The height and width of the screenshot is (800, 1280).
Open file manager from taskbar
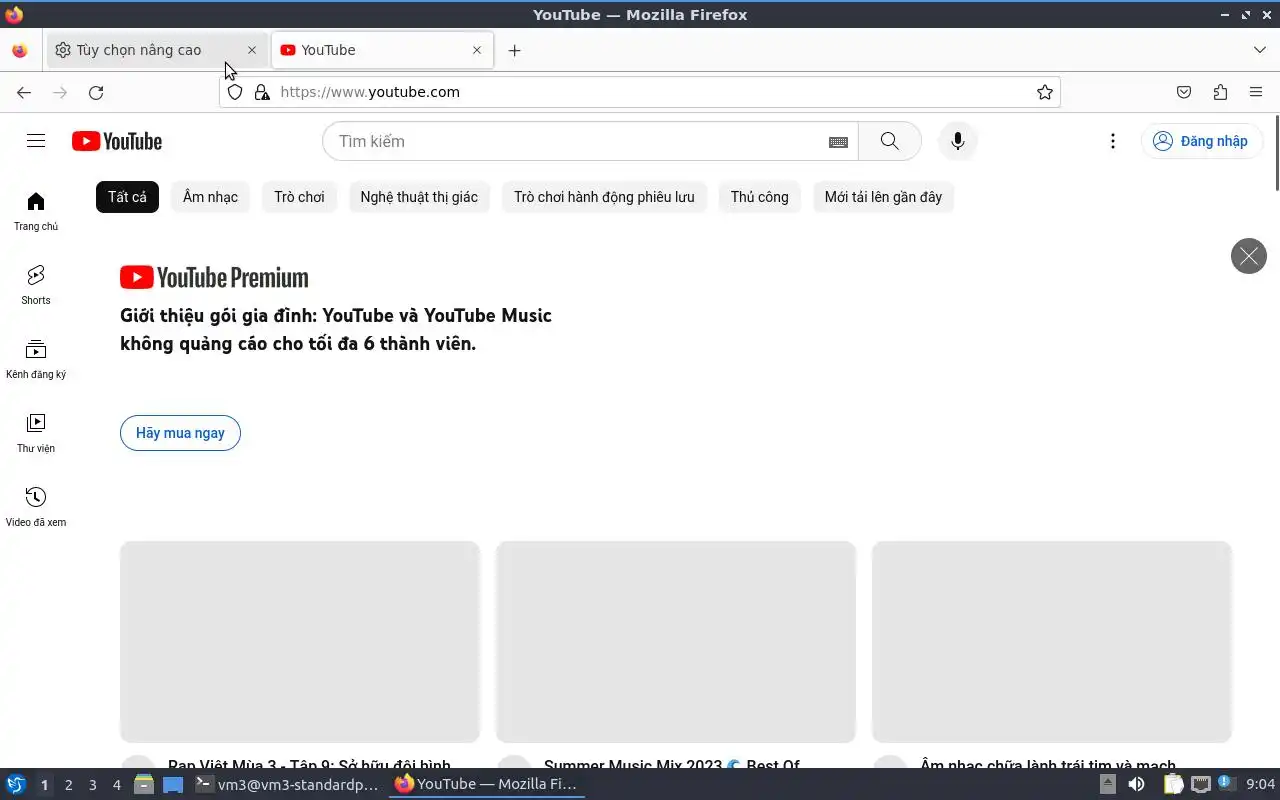coord(144,784)
